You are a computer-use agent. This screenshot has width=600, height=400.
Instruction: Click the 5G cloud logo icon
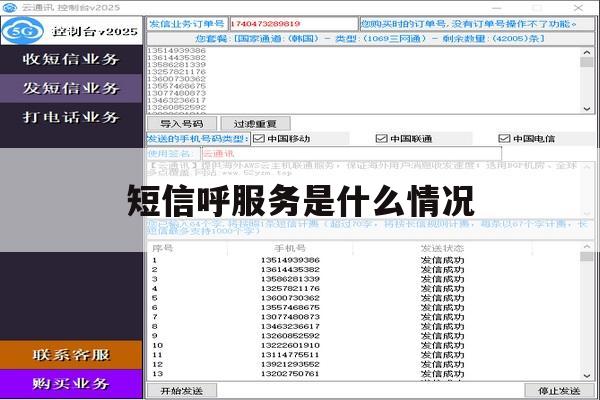(x=23, y=31)
